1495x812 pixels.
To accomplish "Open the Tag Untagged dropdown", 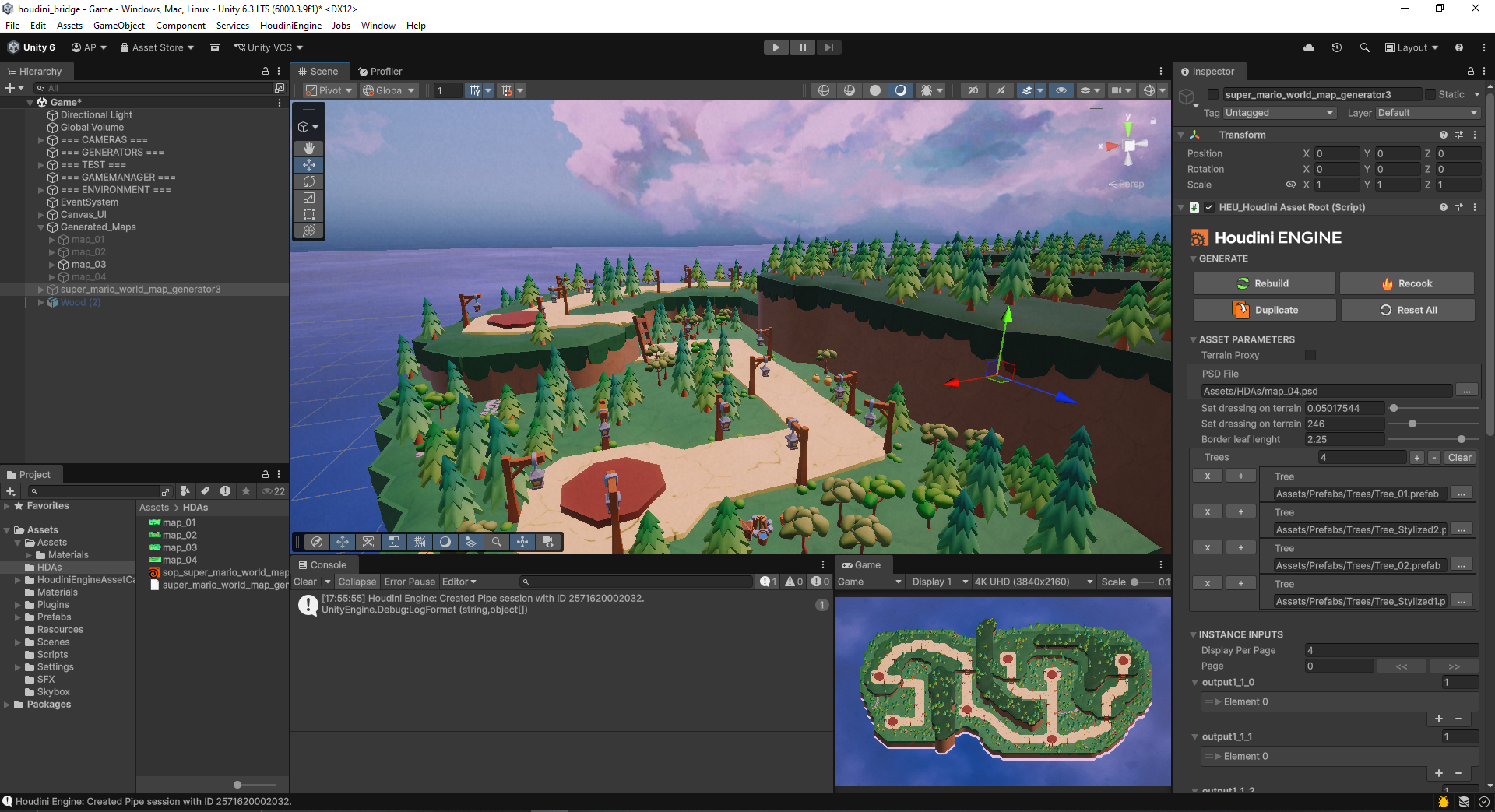I will [x=1279, y=113].
